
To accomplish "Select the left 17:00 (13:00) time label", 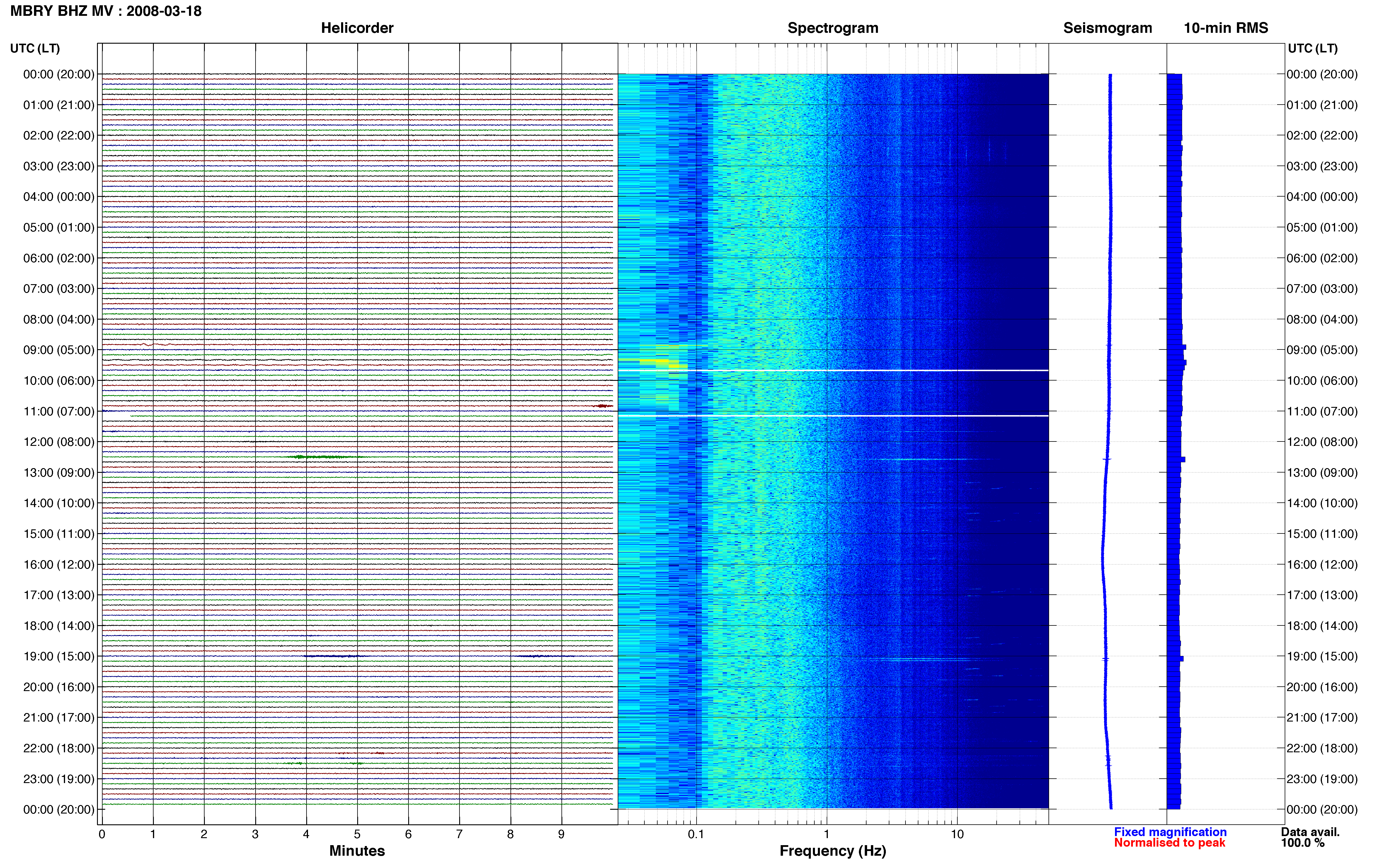I will coord(59,595).
